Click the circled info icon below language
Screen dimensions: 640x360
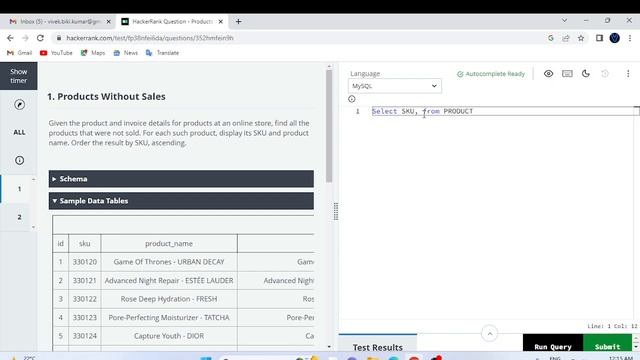[x=351, y=99]
